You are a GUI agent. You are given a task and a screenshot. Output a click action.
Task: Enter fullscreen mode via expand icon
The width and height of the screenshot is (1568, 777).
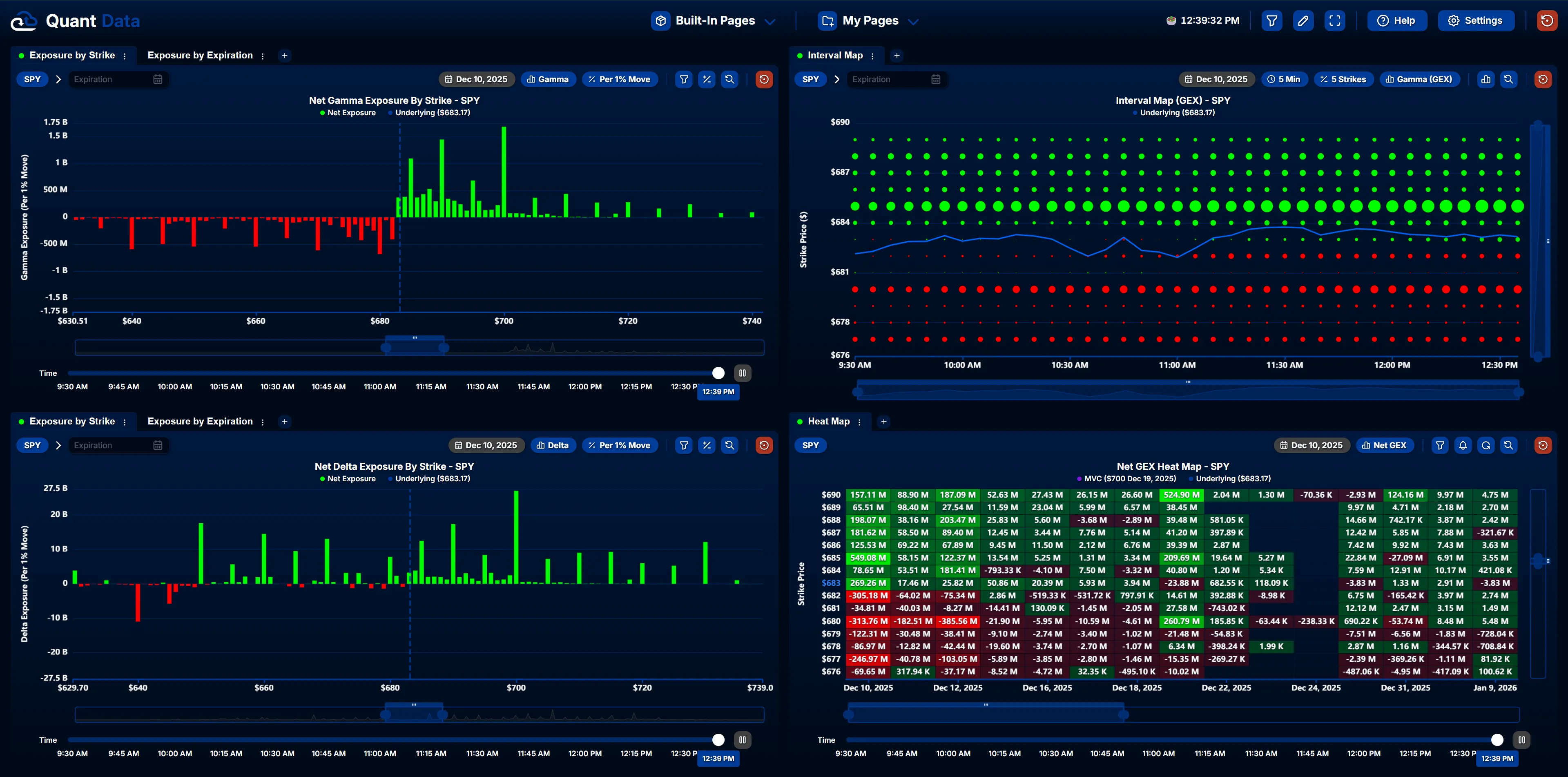pyautogui.click(x=1334, y=21)
